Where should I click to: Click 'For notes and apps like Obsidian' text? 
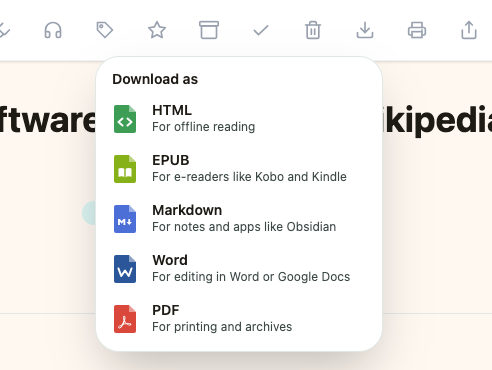click(x=244, y=227)
